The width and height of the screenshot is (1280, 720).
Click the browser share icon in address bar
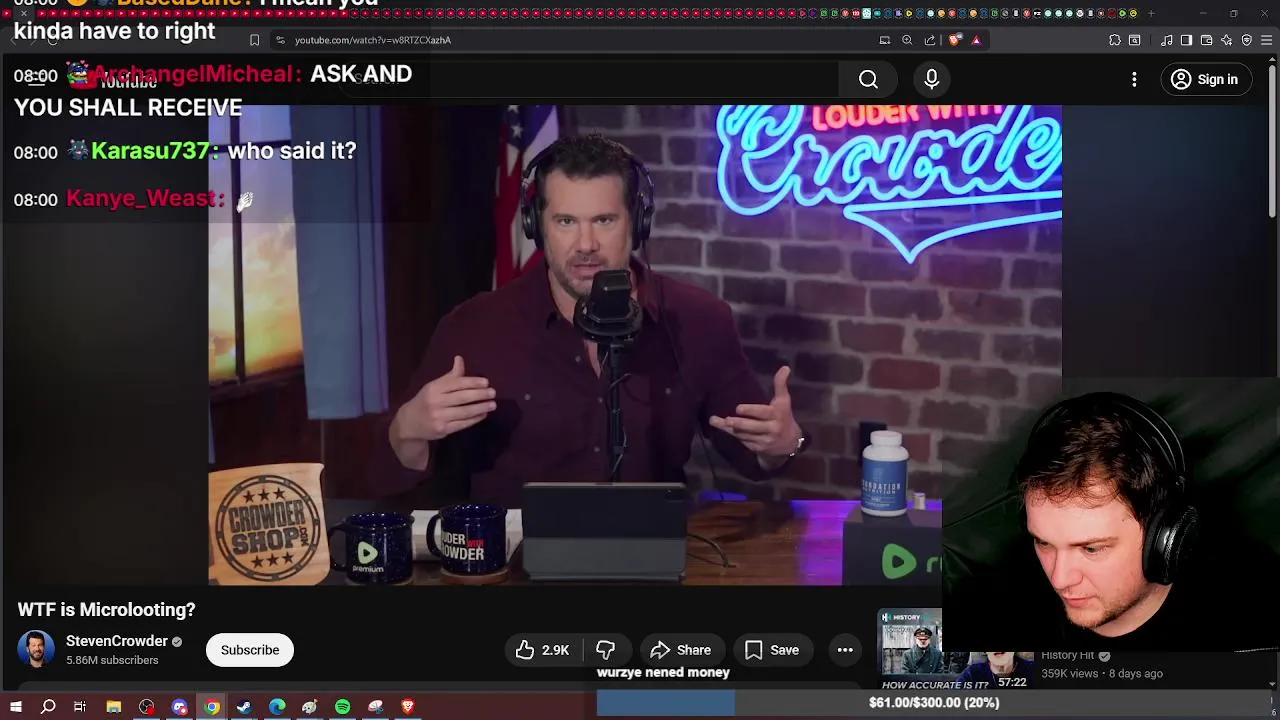point(930,40)
